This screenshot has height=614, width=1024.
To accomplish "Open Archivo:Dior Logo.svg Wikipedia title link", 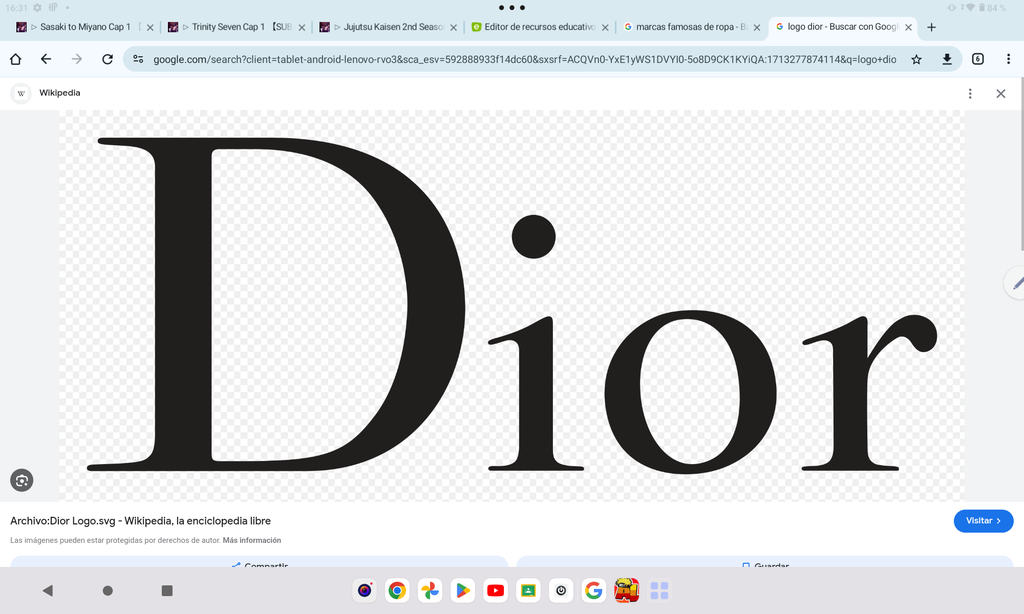I will pyautogui.click(x=140, y=521).
